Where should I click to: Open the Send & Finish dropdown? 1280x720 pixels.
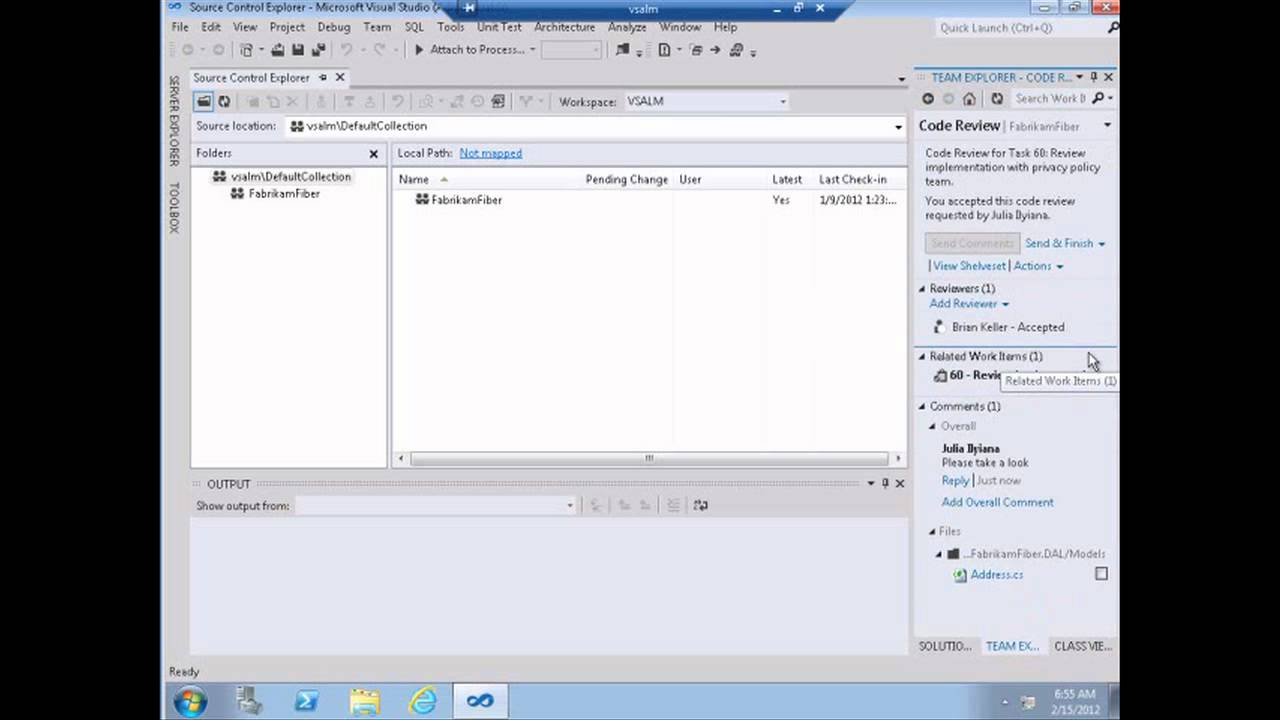pyautogui.click(x=1101, y=244)
